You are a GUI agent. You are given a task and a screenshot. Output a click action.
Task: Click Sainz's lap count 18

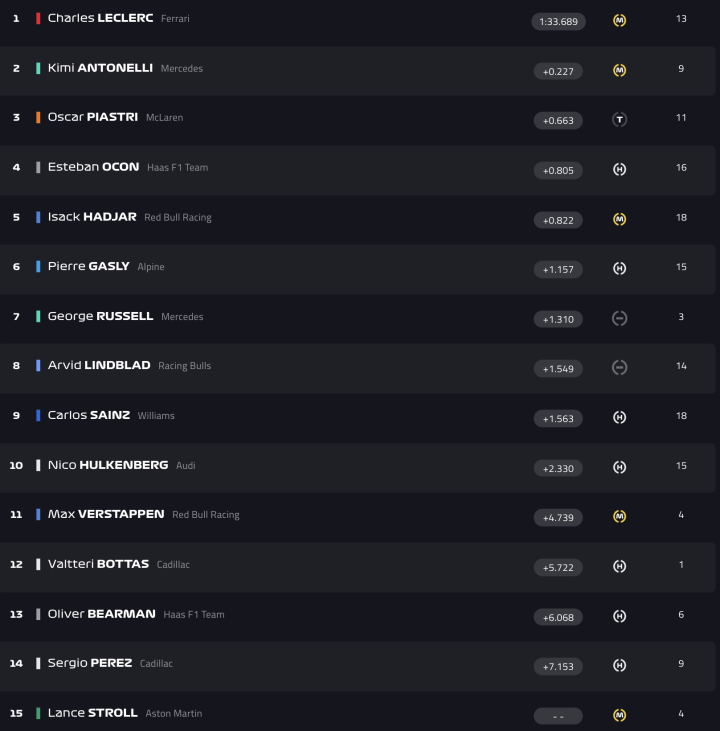point(681,416)
